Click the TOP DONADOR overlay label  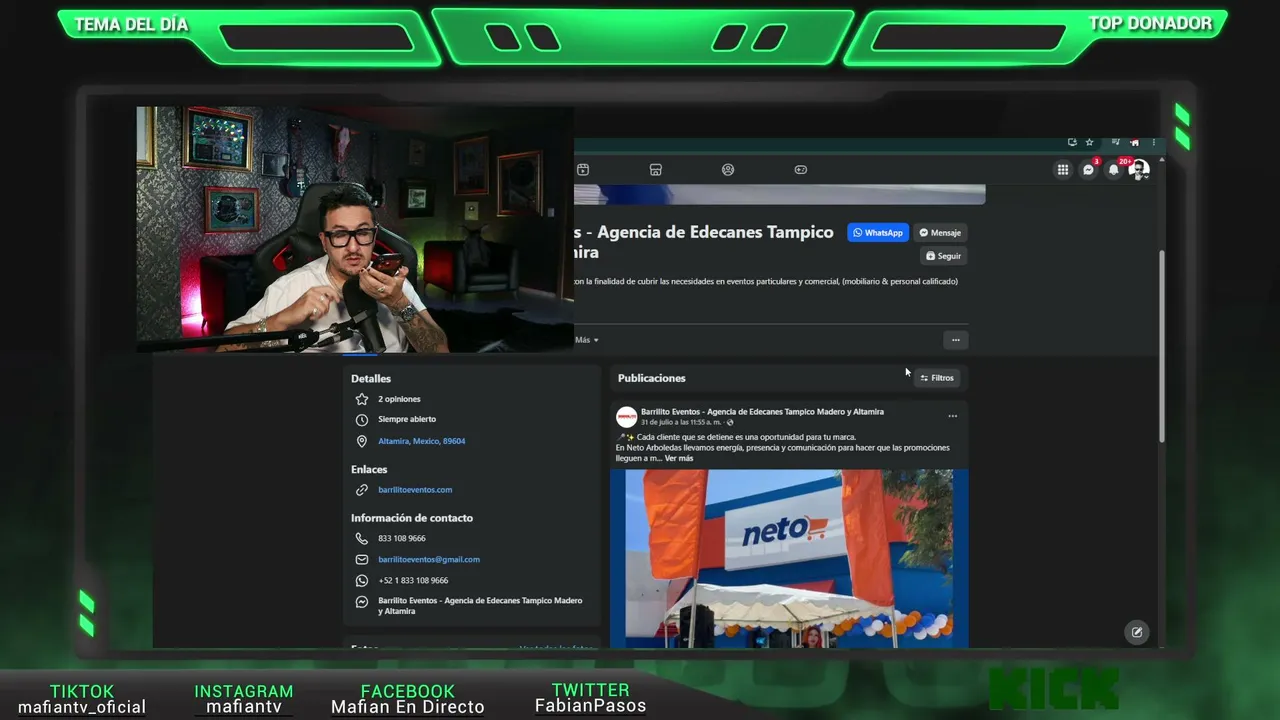click(x=1150, y=24)
